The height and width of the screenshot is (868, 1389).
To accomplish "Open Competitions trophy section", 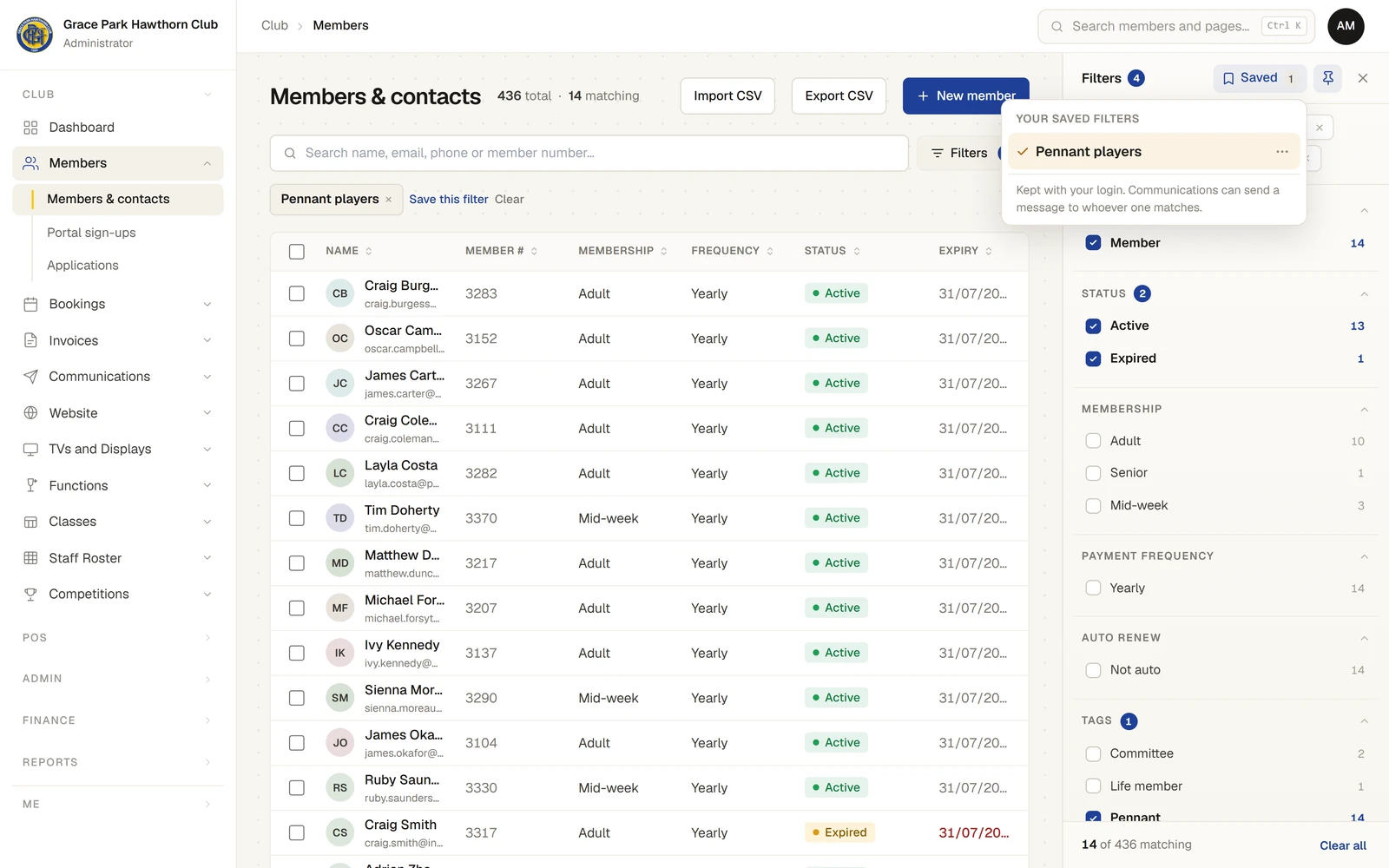I will (x=117, y=594).
